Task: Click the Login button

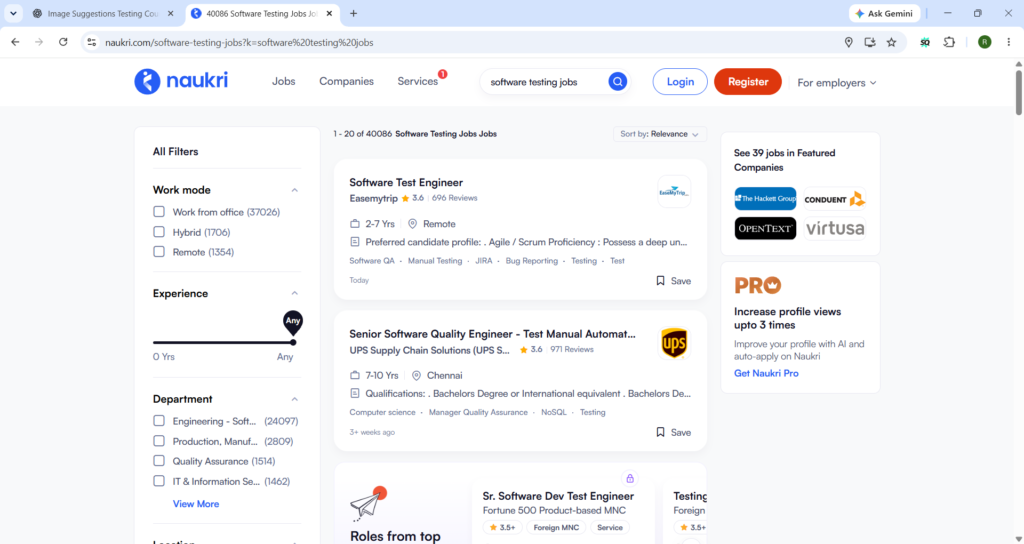Action: 680,82
